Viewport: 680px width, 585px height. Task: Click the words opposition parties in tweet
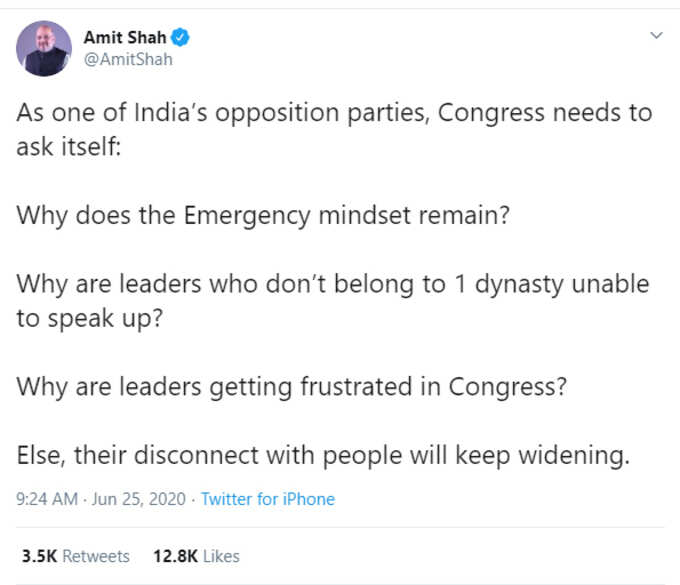[x=323, y=114]
